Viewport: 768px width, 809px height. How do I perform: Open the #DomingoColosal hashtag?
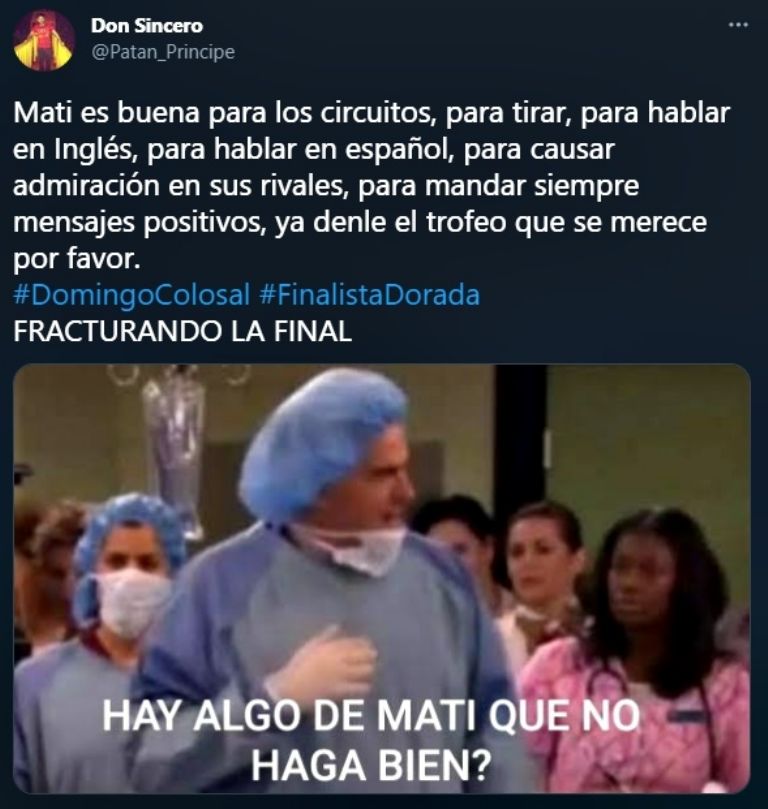[132, 295]
